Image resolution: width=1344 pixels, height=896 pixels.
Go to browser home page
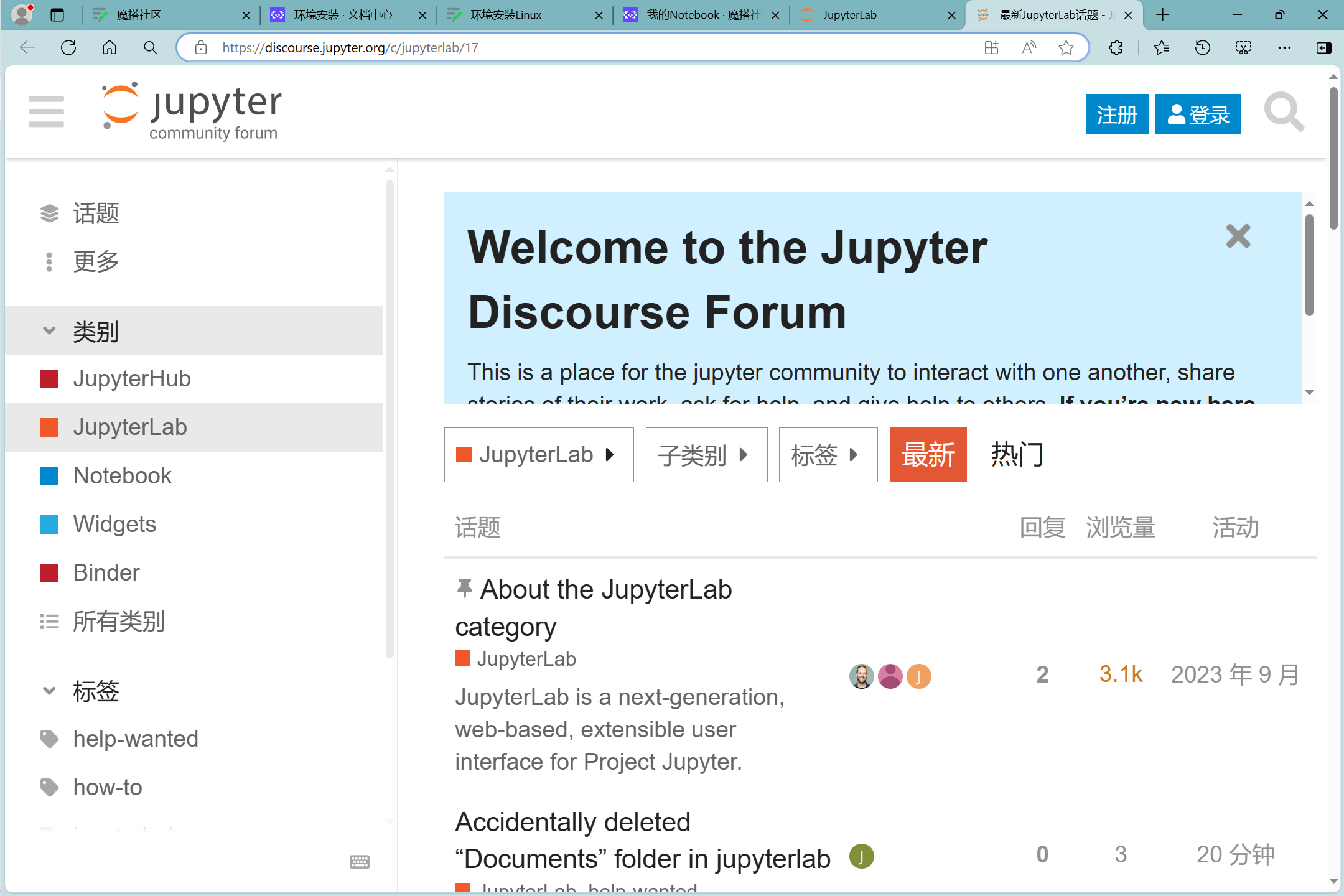coord(110,48)
